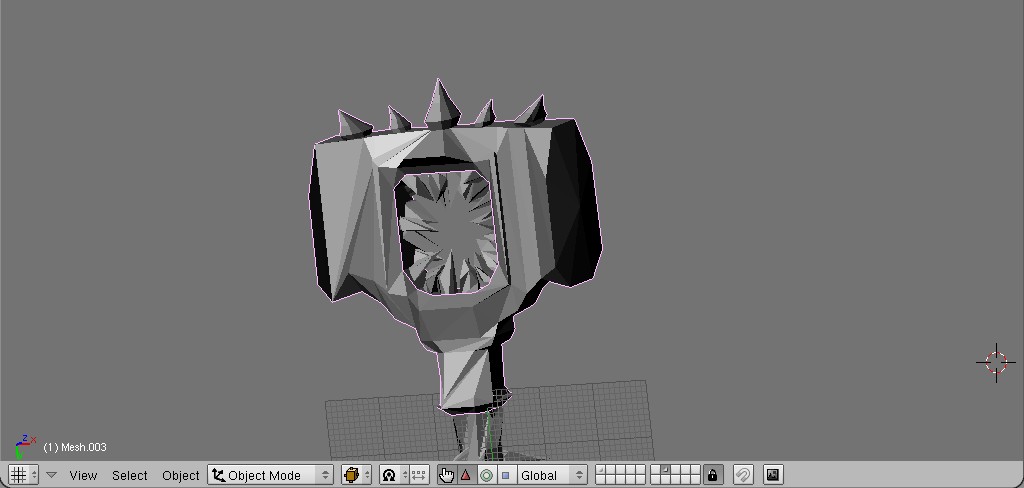Click the active layer button in second layer block
1024x488 pixels.
[x=665, y=470]
